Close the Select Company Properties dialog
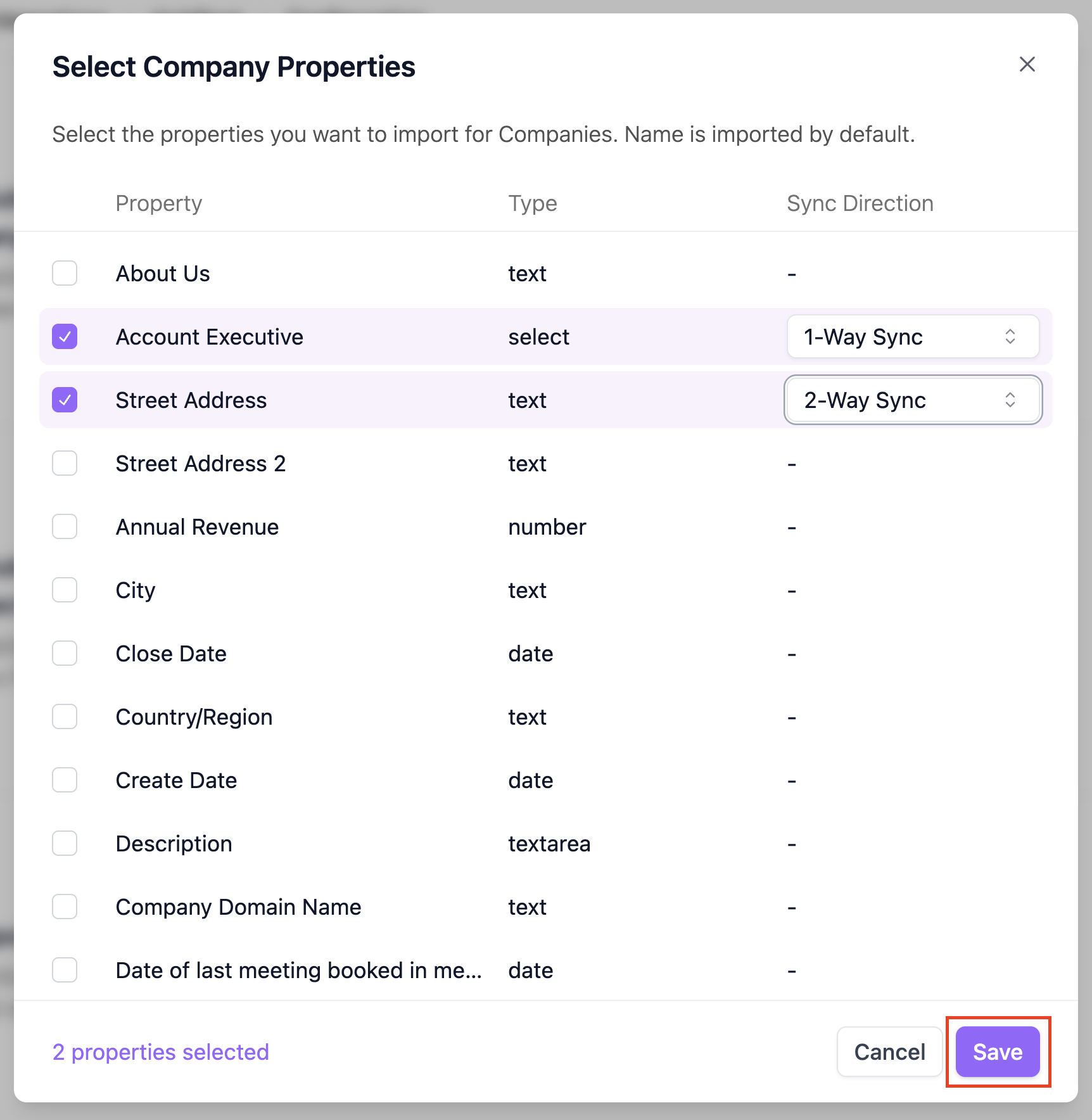The width and height of the screenshot is (1092, 1120). pyautogui.click(x=1027, y=64)
